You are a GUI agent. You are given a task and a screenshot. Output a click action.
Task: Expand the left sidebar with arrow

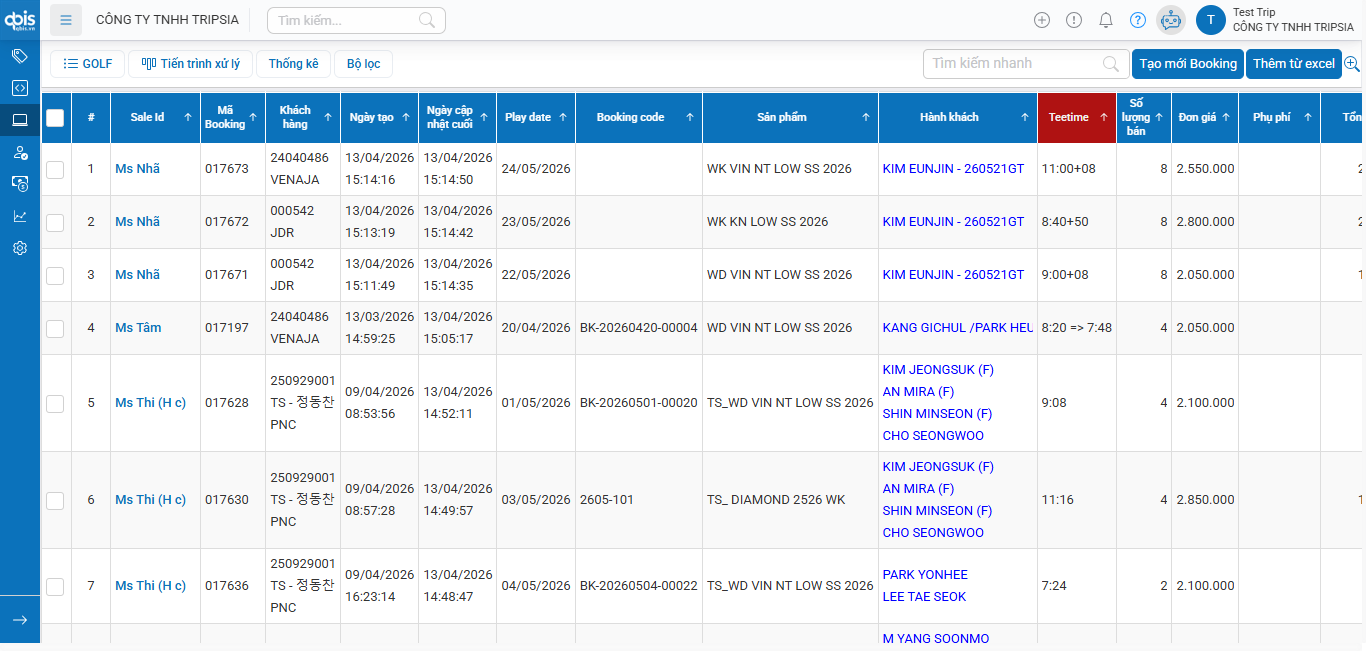coord(19,620)
